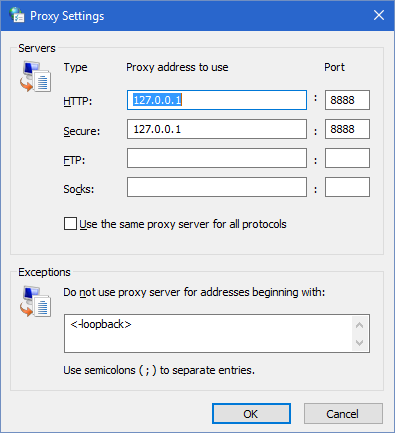Click the Exceptions section computer icon
The image size is (395, 433).
click(35, 301)
